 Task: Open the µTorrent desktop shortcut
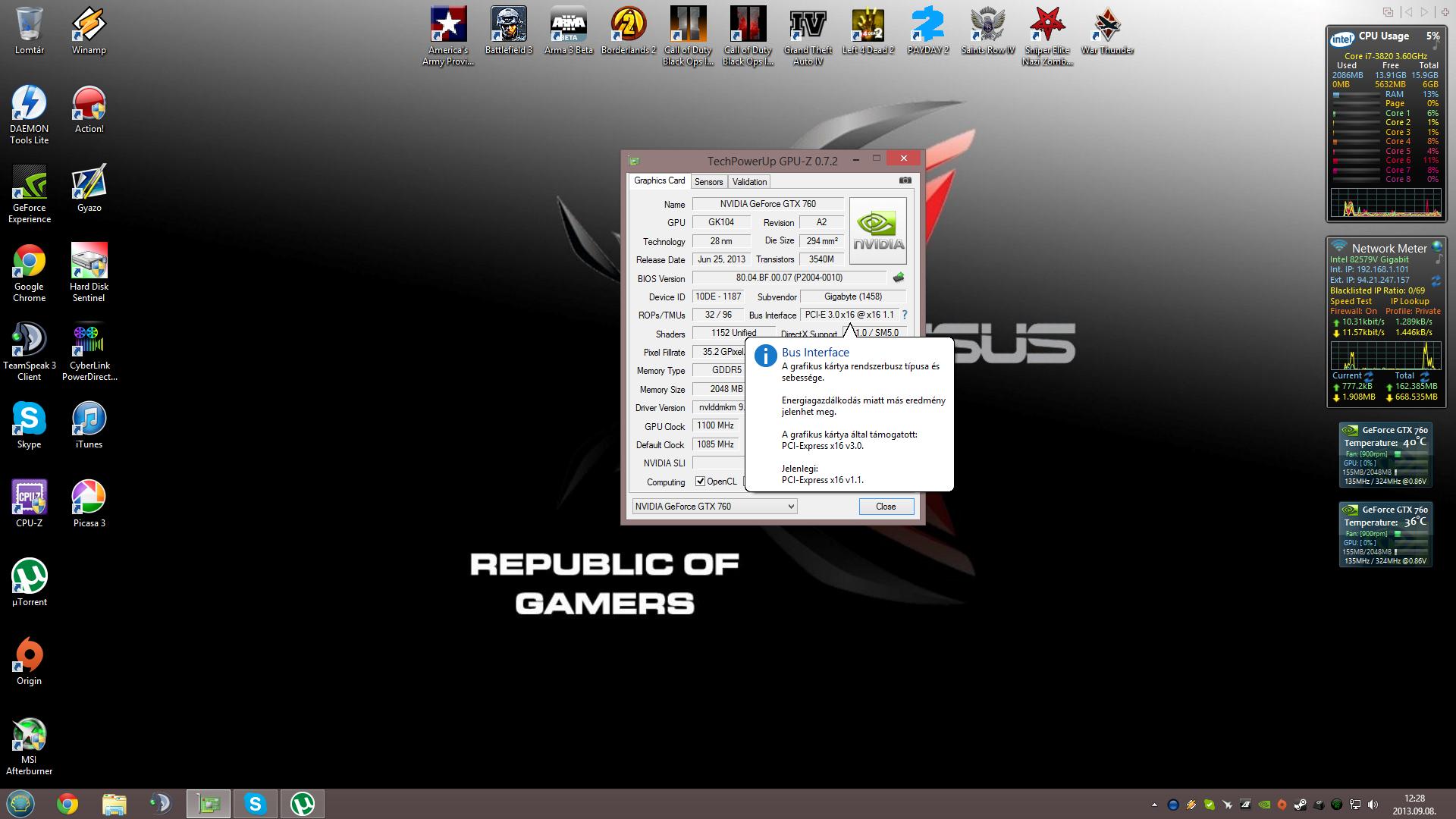pos(29,583)
